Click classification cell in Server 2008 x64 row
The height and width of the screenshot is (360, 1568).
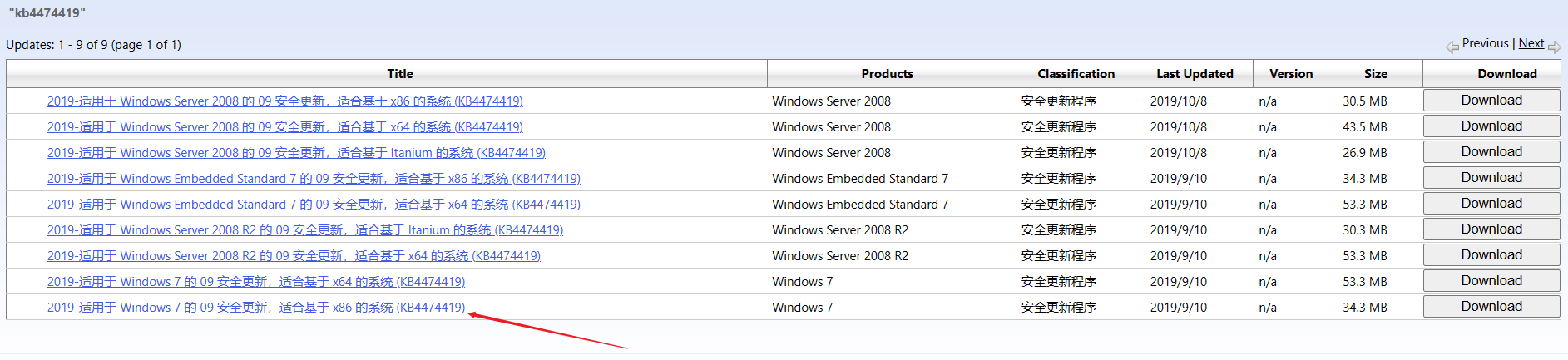coord(1059,127)
